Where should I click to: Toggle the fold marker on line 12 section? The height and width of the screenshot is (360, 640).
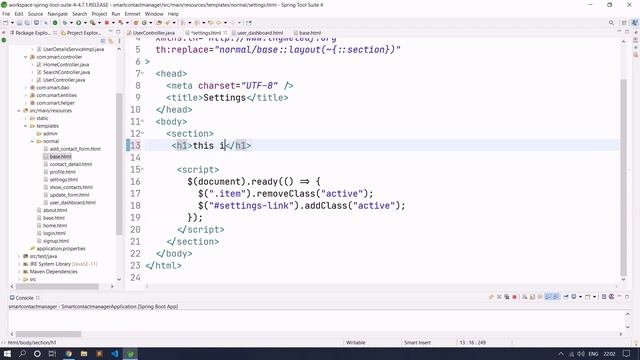click(x=142, y=133)
